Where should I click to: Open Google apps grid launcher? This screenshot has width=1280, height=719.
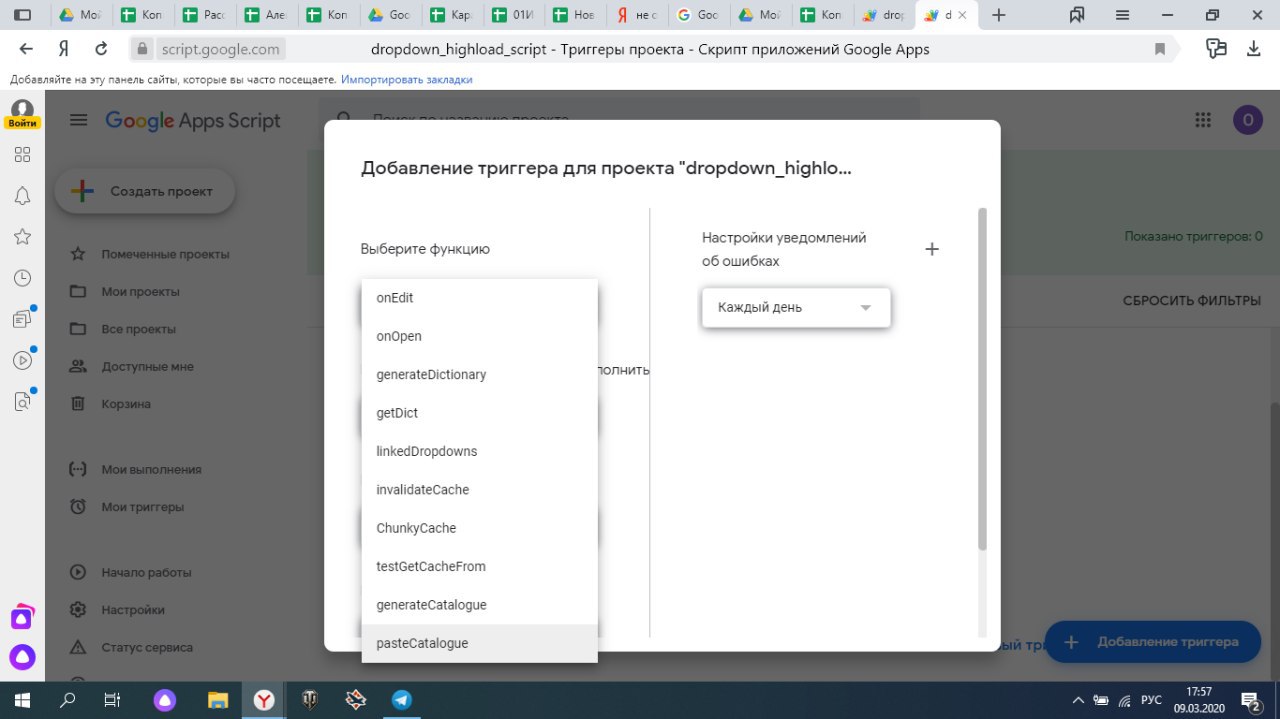pos(1203,120)
